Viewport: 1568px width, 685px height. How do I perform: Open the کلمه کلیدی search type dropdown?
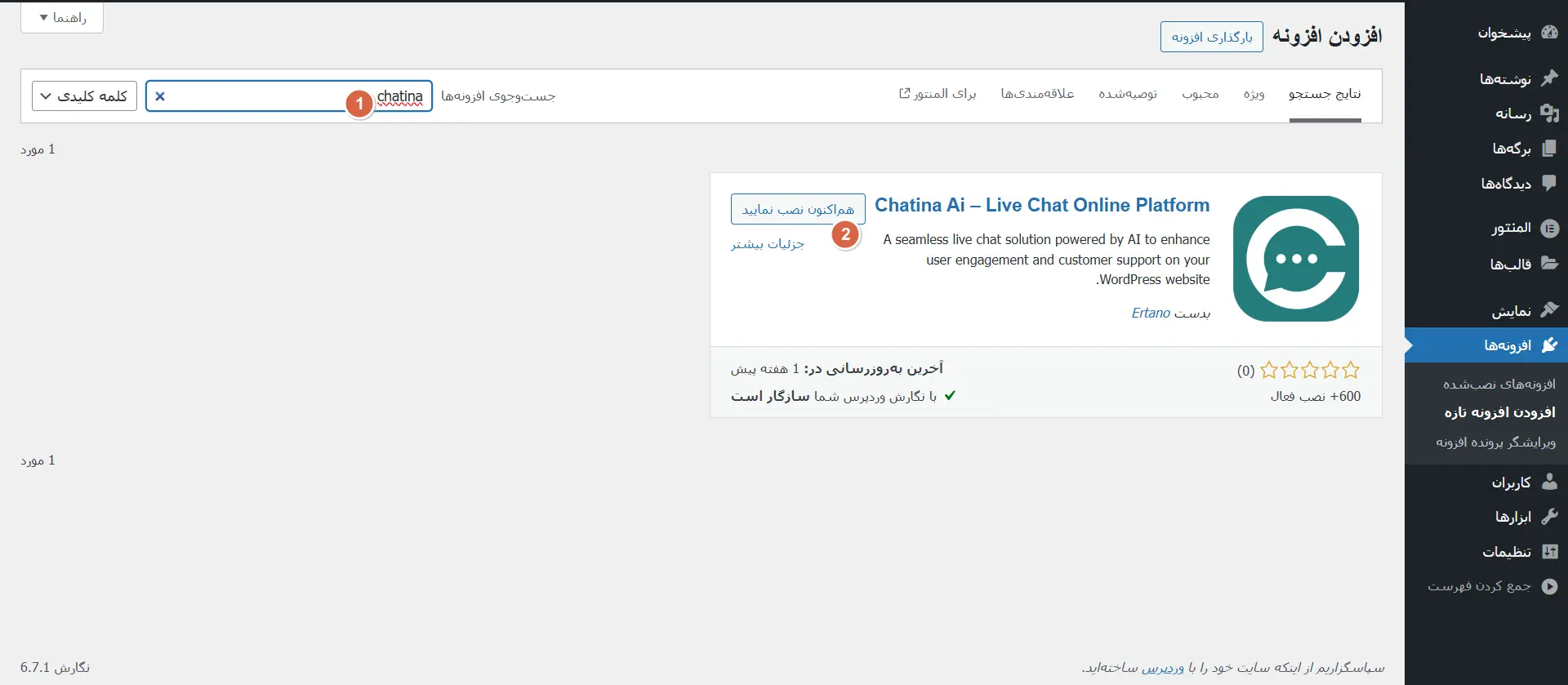84,96
